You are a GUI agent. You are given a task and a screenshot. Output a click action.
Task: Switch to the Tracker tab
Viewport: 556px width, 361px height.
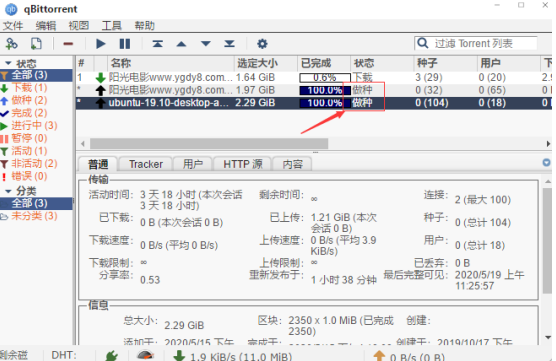pyautogui.click(x=146, y=164)
